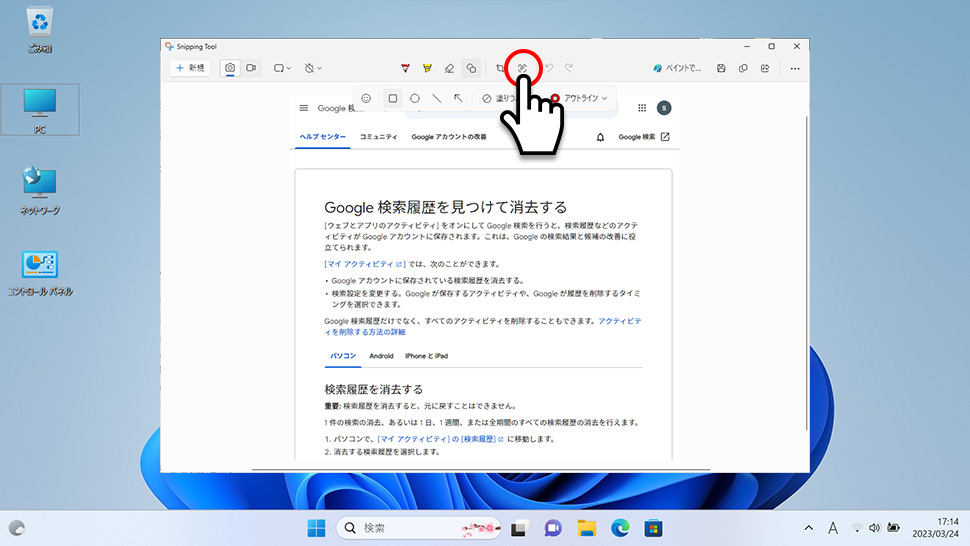The image size is (970, 546).
Task: Copy the snip to clipboard
Action: [x=743, y=68]
